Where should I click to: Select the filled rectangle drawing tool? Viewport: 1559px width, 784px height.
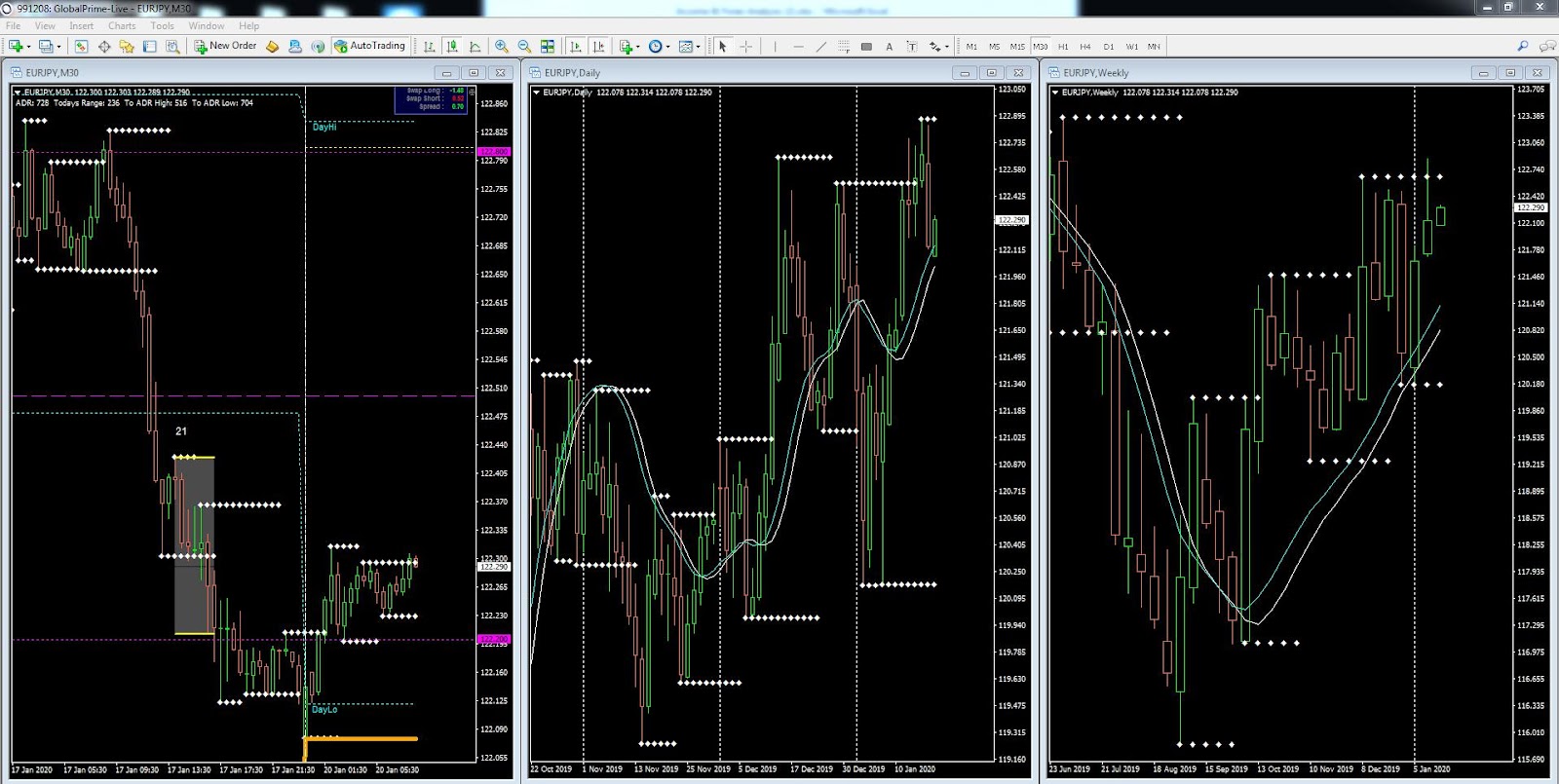(x=866, y=46)
